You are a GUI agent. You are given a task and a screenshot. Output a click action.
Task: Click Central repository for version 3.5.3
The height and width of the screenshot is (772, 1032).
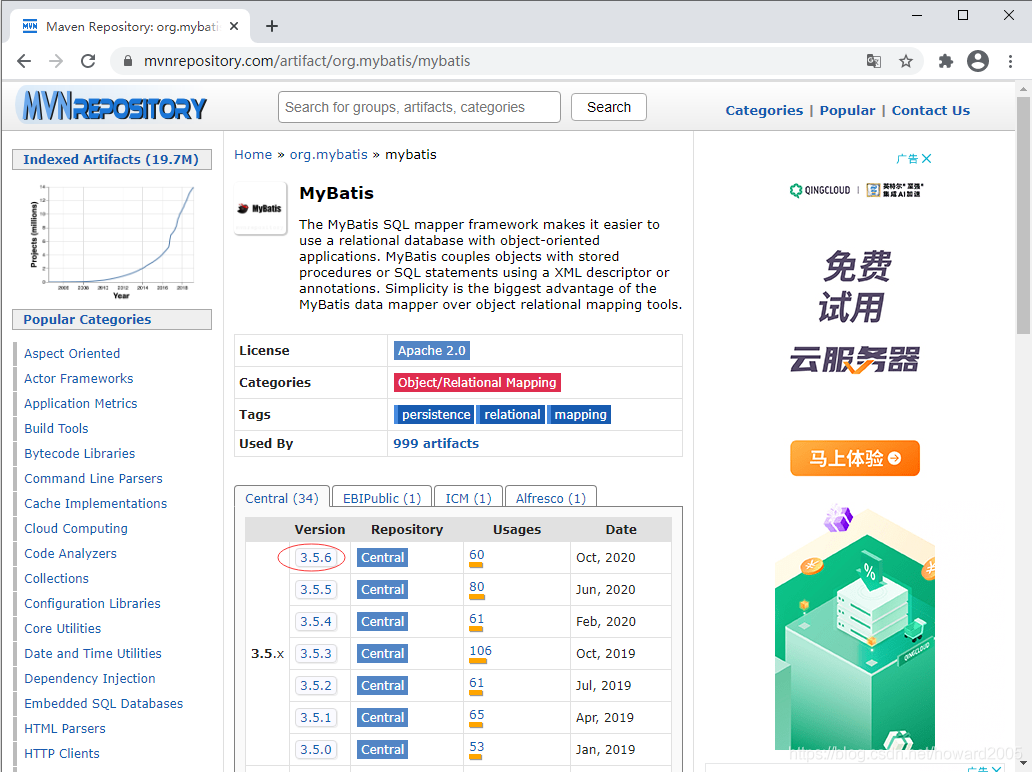pyautogui.click(x=382, y=654)
